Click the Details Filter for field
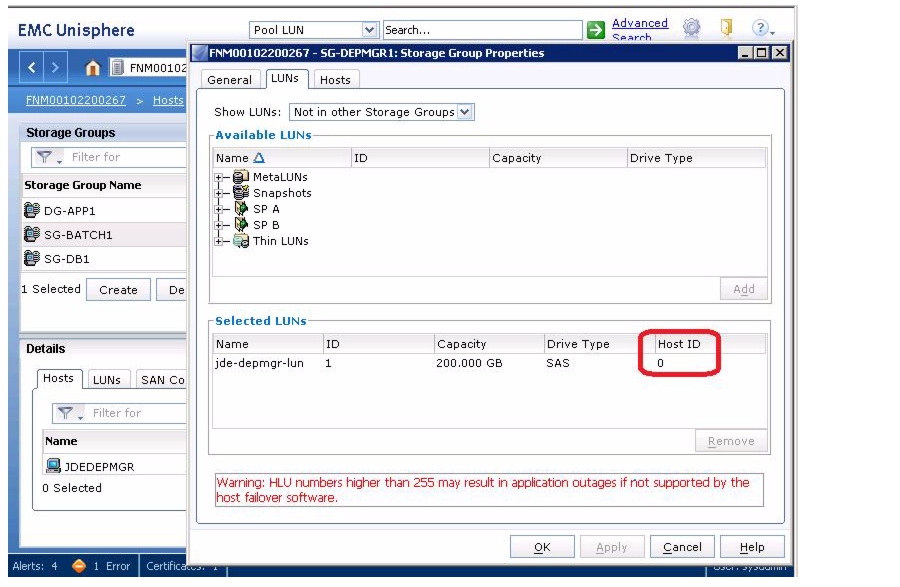The image size is (900, 587). [x=119, y=413]
